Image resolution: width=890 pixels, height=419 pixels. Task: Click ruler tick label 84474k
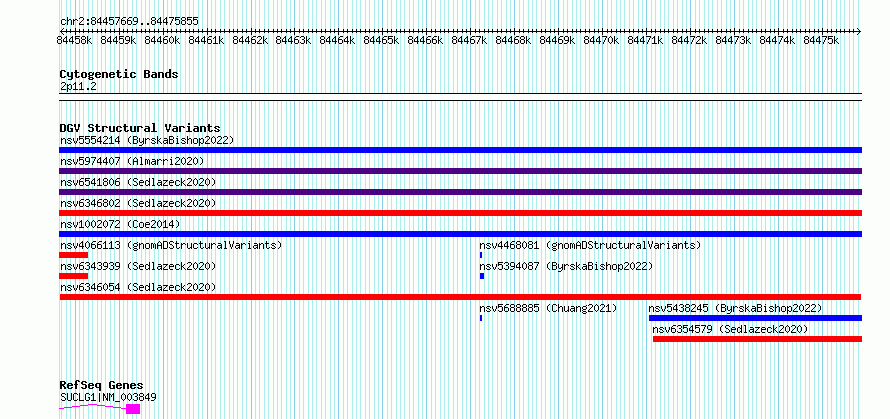pyautogui.click(x=778, y=40)
